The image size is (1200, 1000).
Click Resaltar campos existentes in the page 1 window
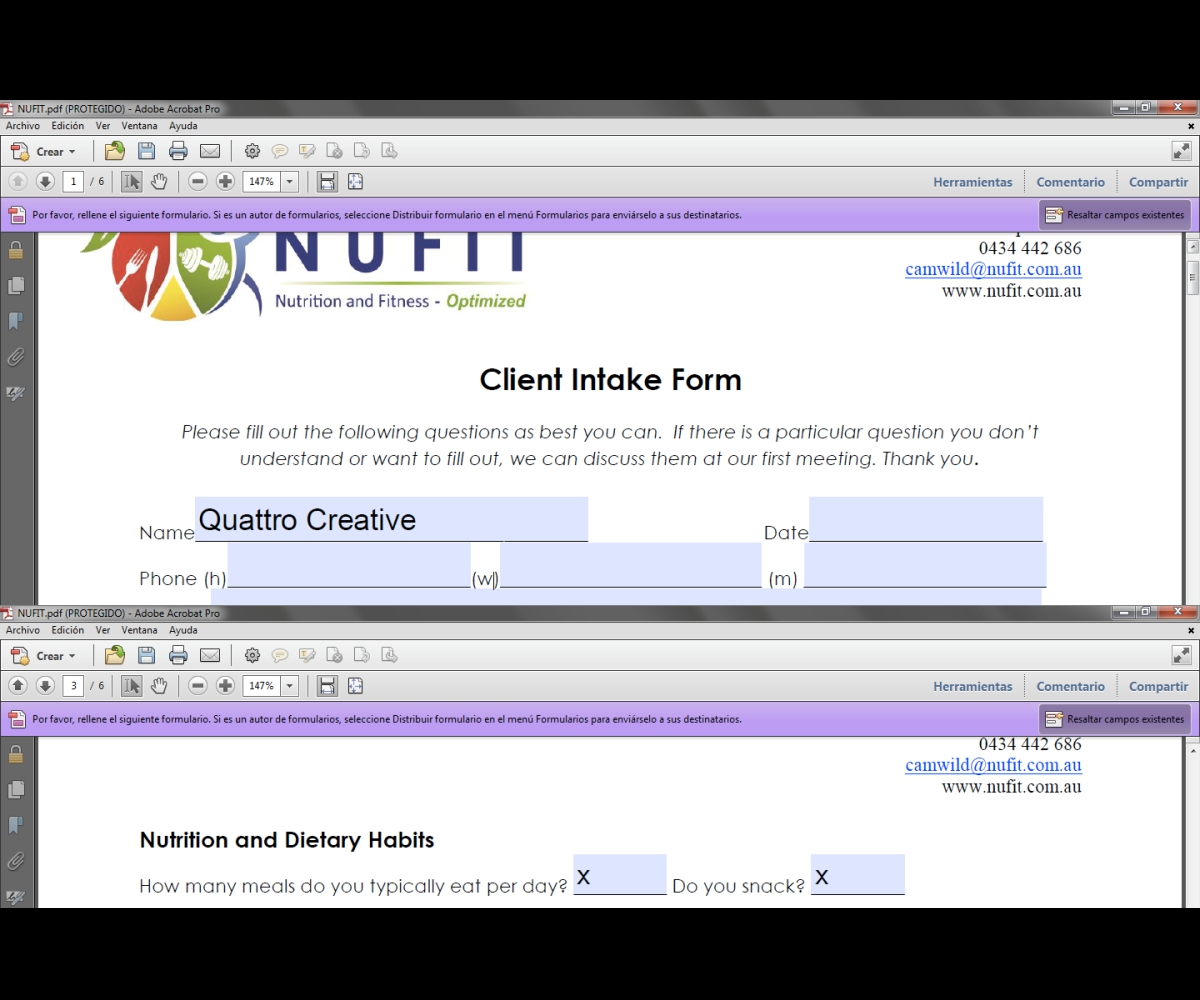[x=1115, y=215]
